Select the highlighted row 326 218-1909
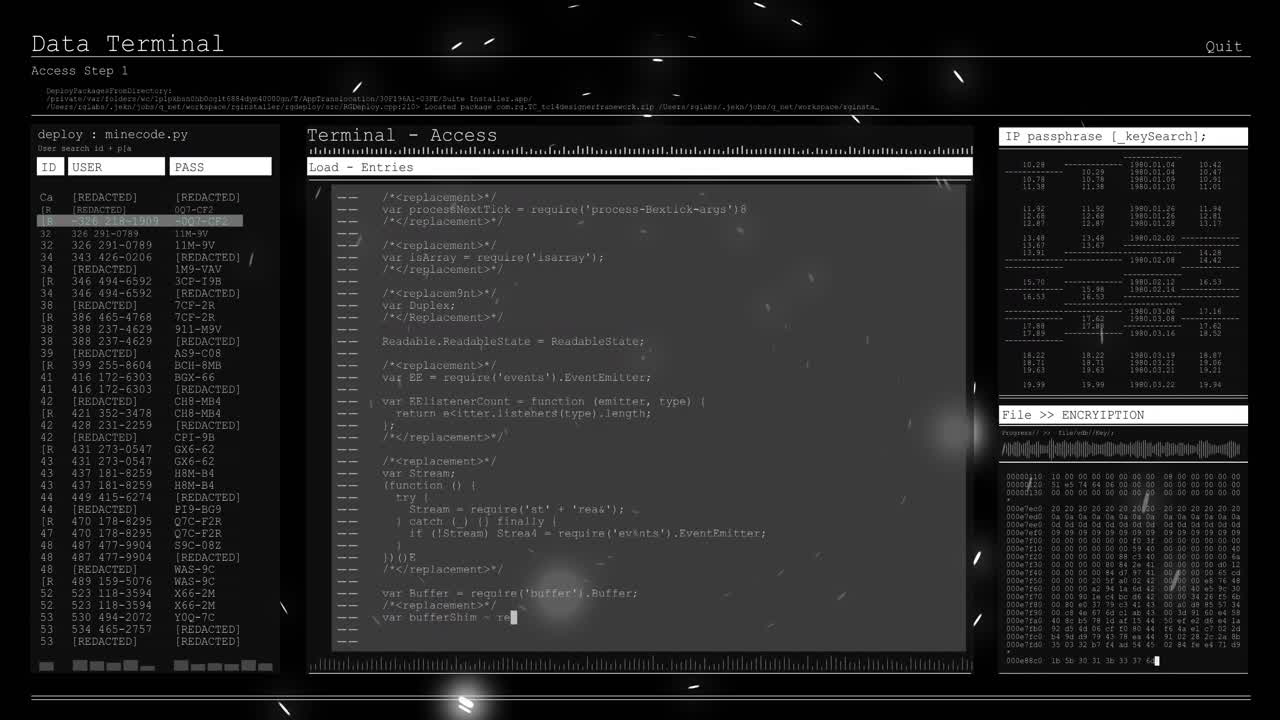The image size is (1280, 720). [x=140, y=221]
